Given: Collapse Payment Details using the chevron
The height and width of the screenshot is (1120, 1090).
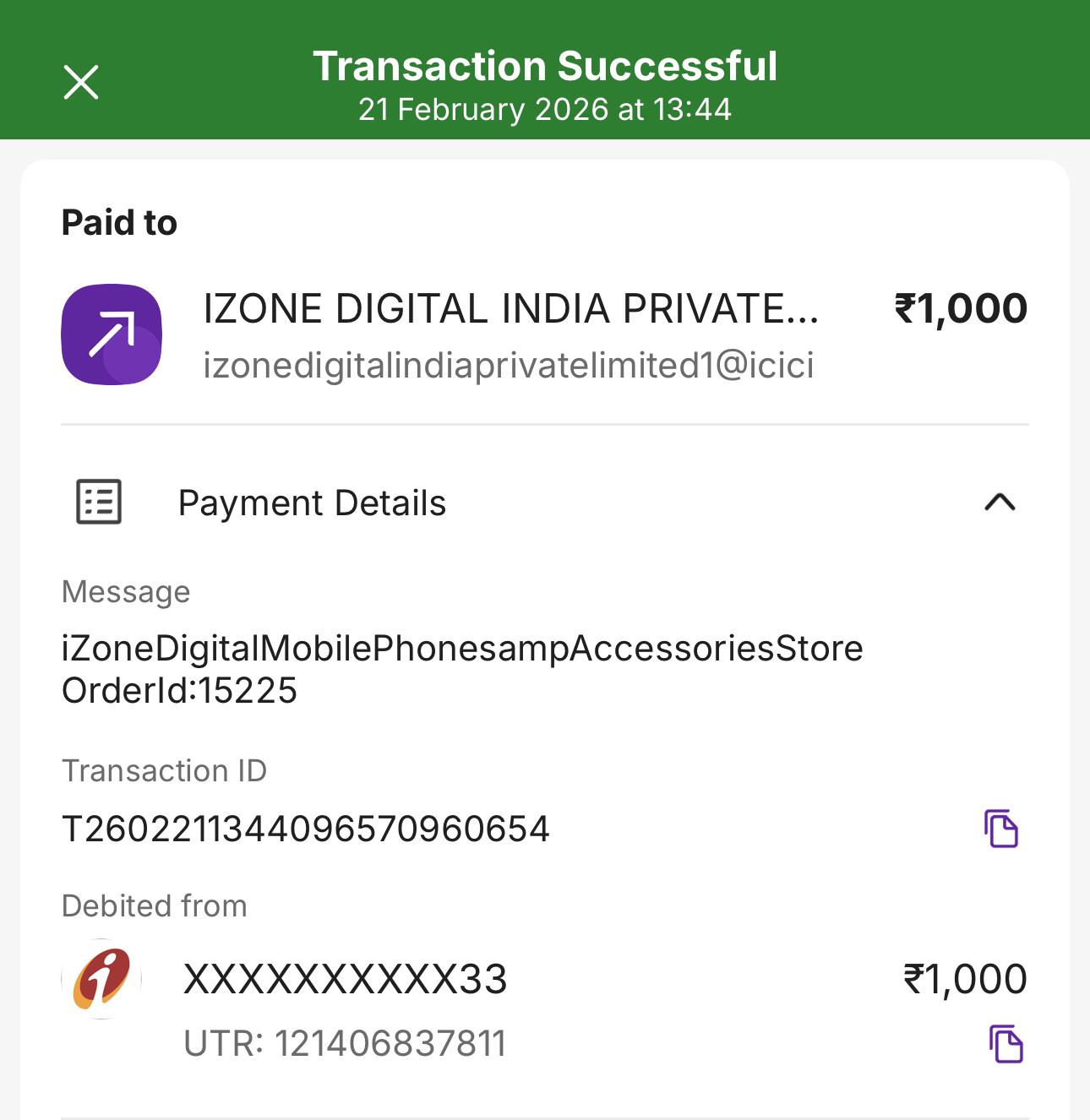Looking at the screenshot, I should click(x=1000, y=503).
